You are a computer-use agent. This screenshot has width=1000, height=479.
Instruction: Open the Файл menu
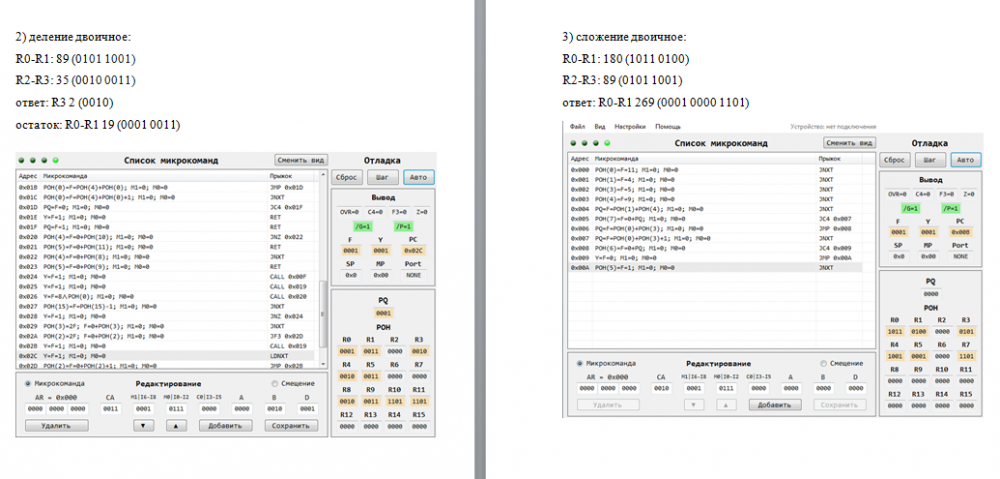coord(577,127)
